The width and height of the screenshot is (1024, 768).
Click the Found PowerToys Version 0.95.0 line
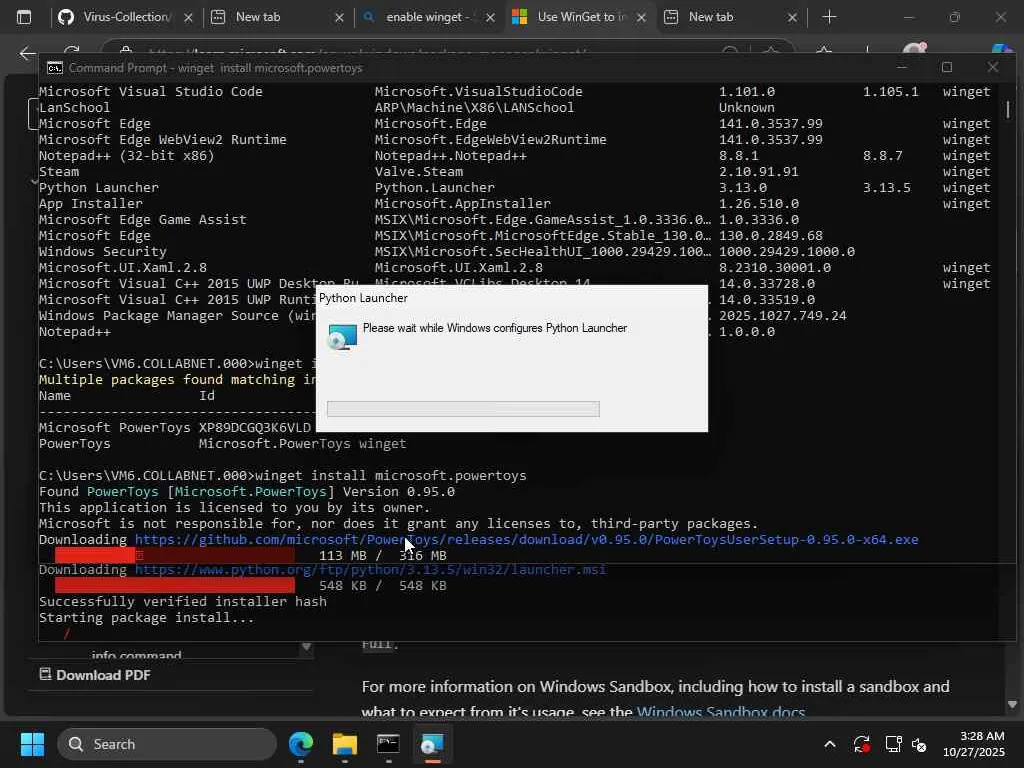247,491
